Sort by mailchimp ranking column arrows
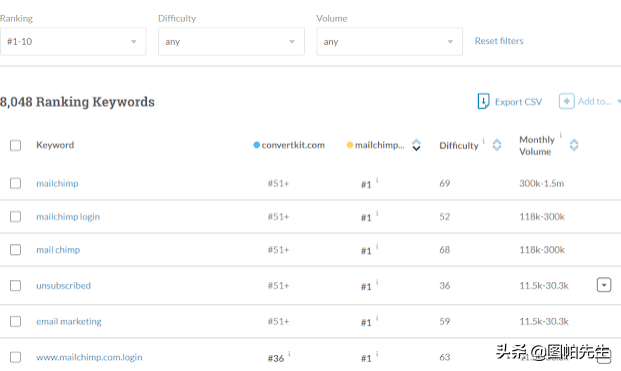621x371 pixels. 416,145
